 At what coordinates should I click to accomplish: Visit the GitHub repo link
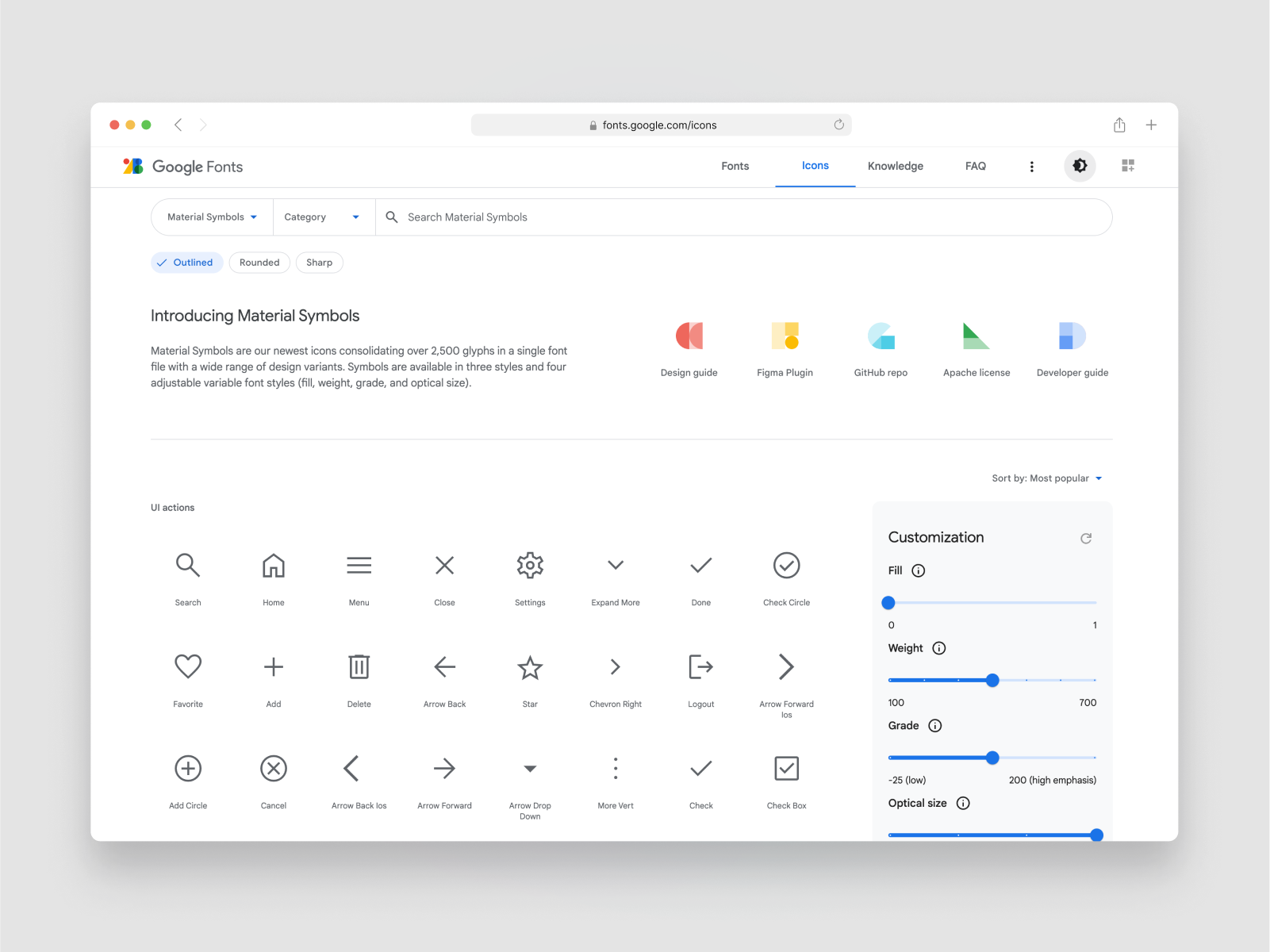coord(881,349)
